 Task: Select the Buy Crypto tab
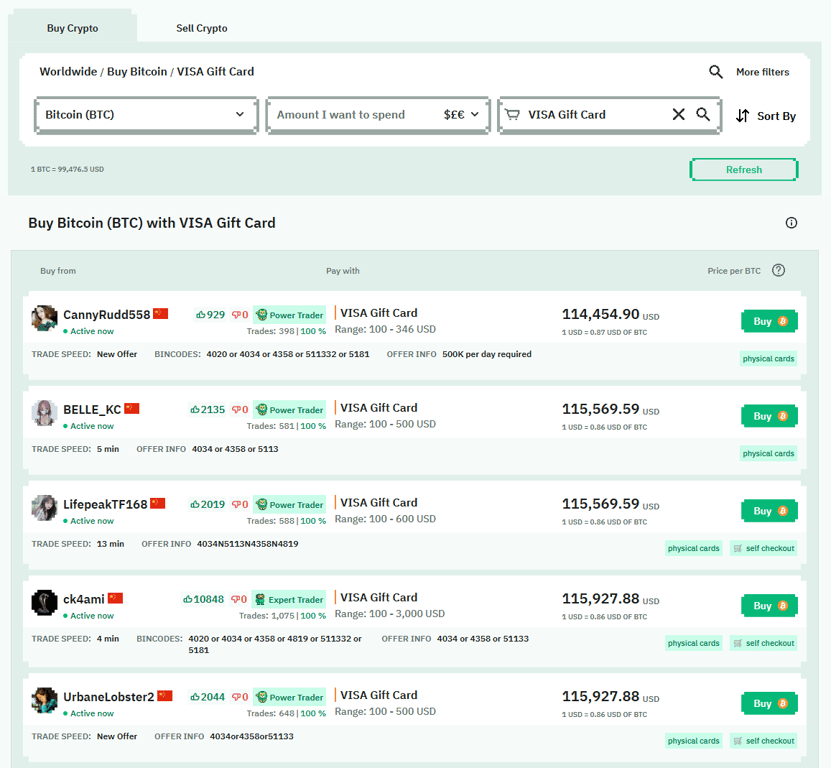tap(72, 28)
